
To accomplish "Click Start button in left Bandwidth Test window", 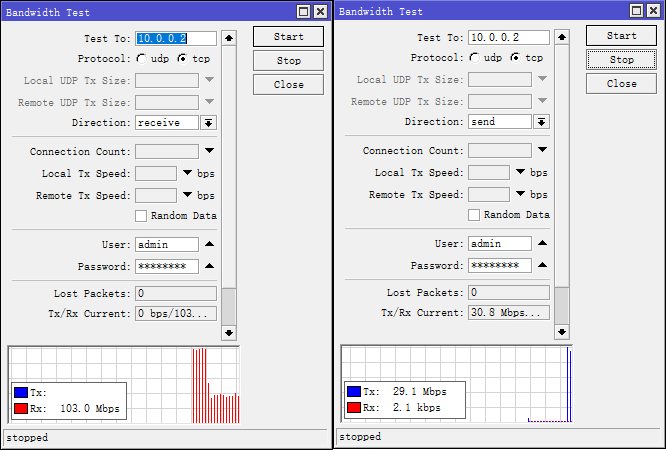I will point(288,37).
